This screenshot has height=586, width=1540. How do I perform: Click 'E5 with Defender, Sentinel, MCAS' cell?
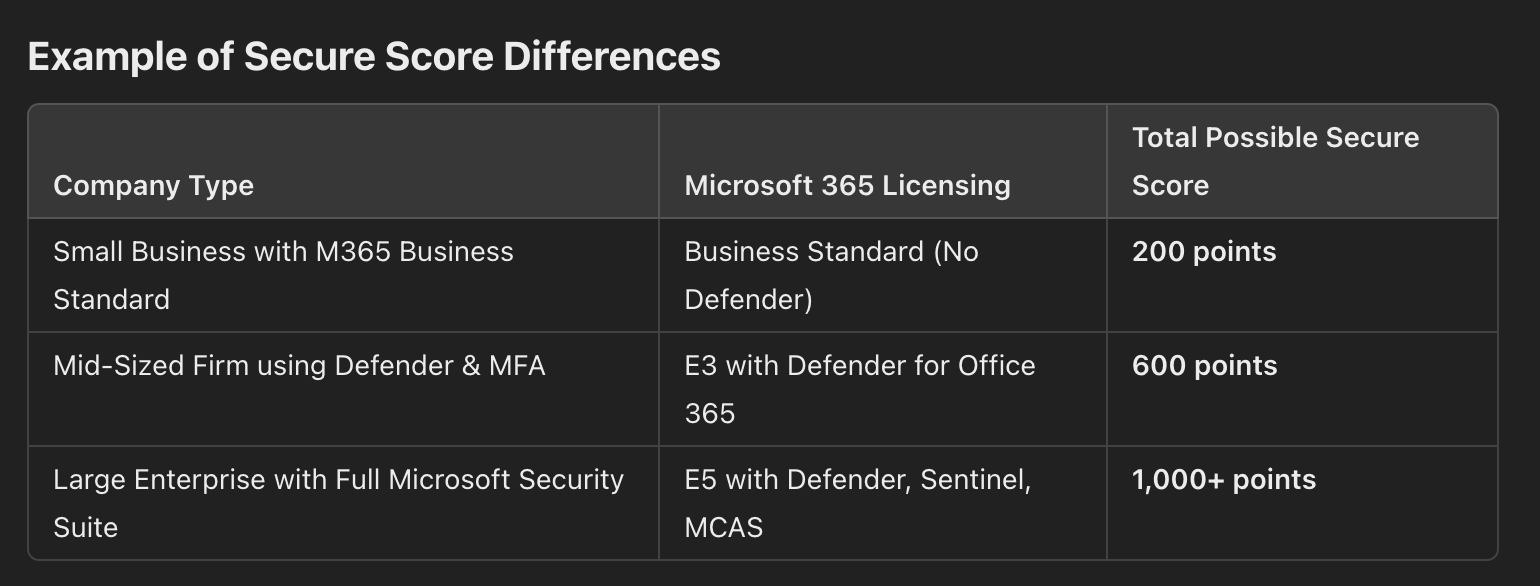(x=857, y=503)
